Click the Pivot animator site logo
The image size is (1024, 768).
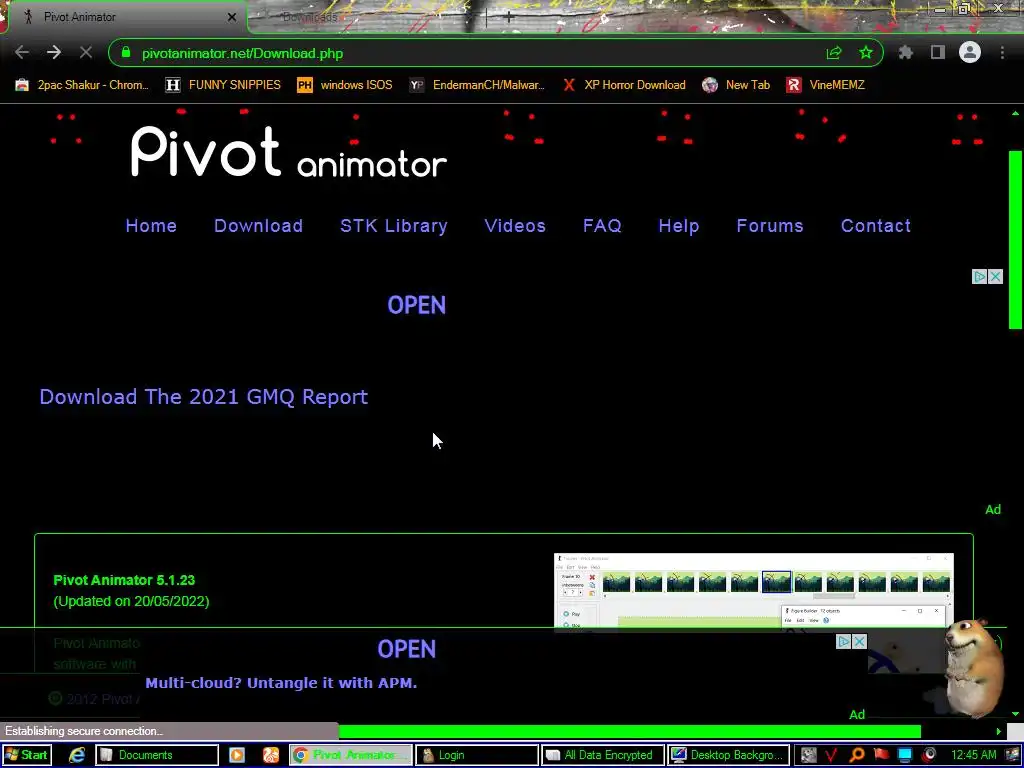[x=289, y=152]
